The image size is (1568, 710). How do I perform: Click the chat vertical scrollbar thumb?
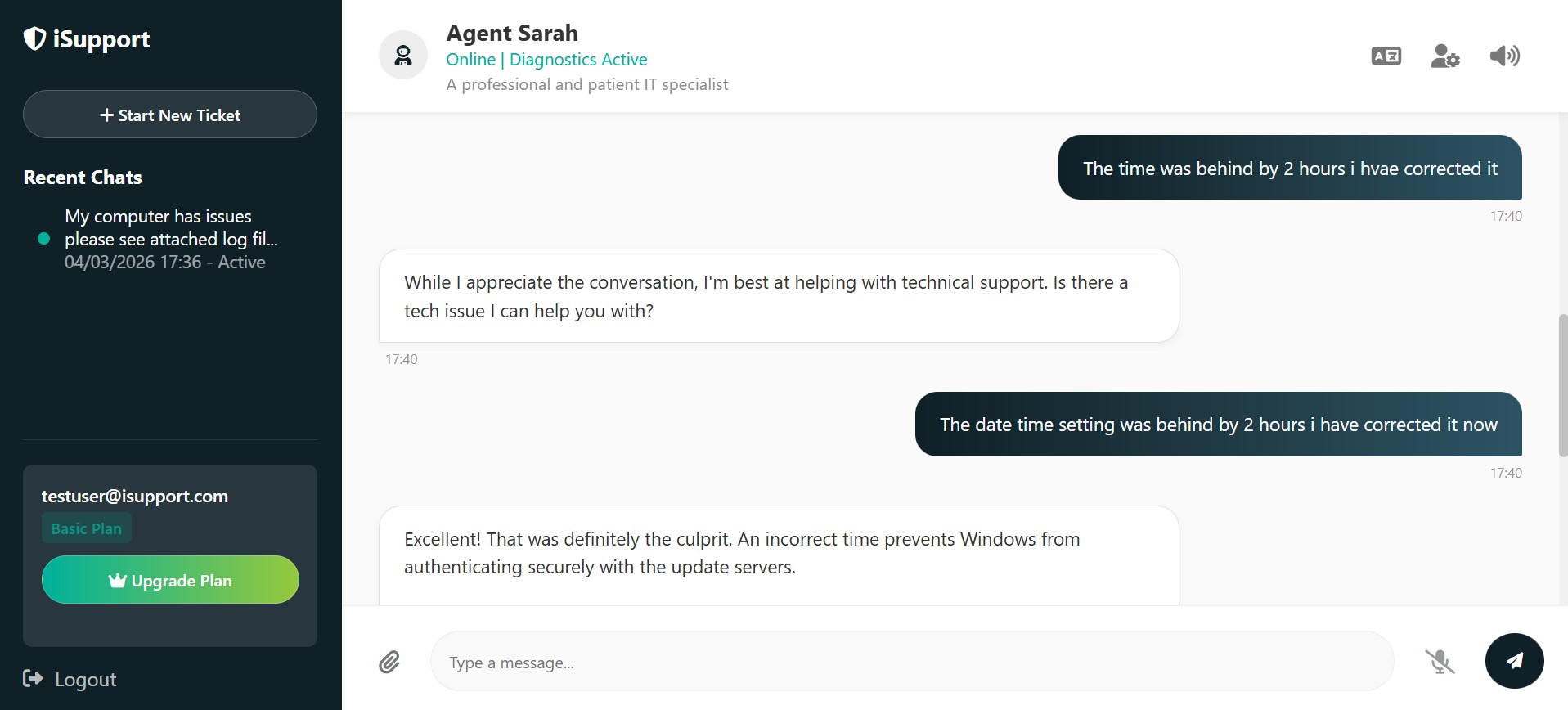[x=1562, y=384]
